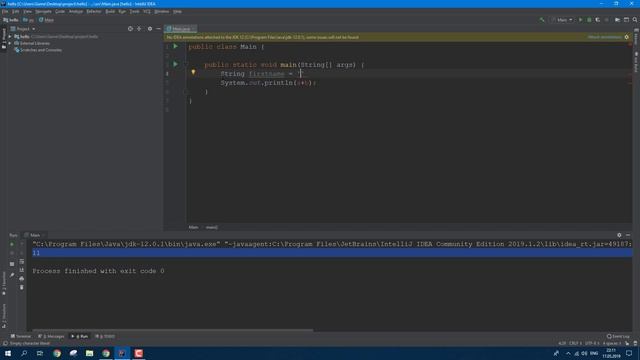
Task: Select Main tab in Run panel
Action: [35, 235]
